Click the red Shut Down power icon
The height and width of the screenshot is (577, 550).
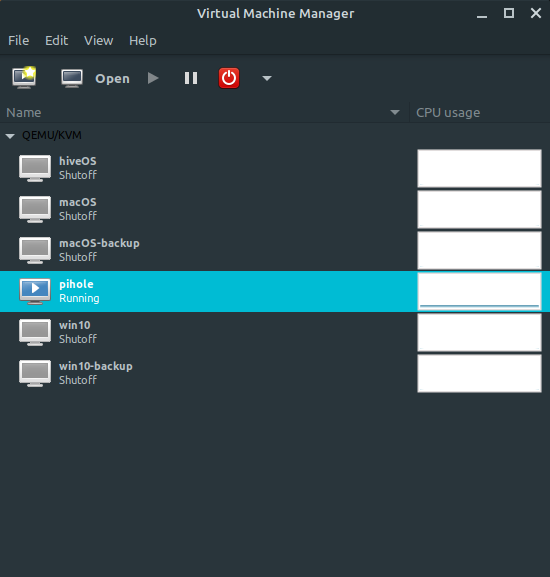[229, 78]
